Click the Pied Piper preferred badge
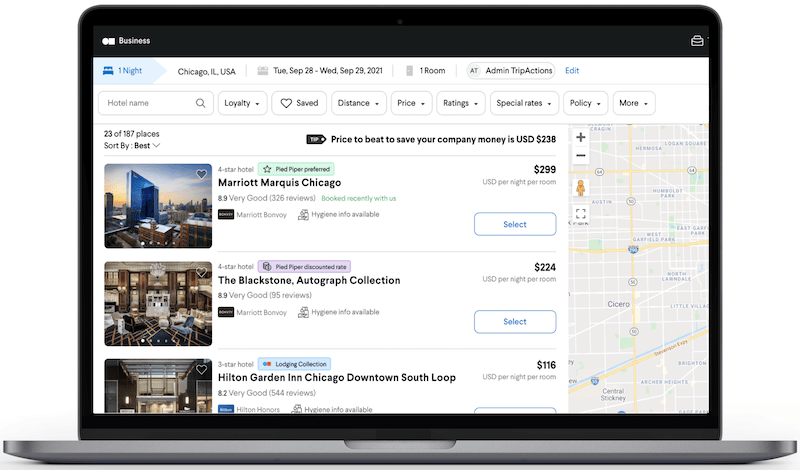The width and height of the screenshot is (800, 470). coord(296,169)
